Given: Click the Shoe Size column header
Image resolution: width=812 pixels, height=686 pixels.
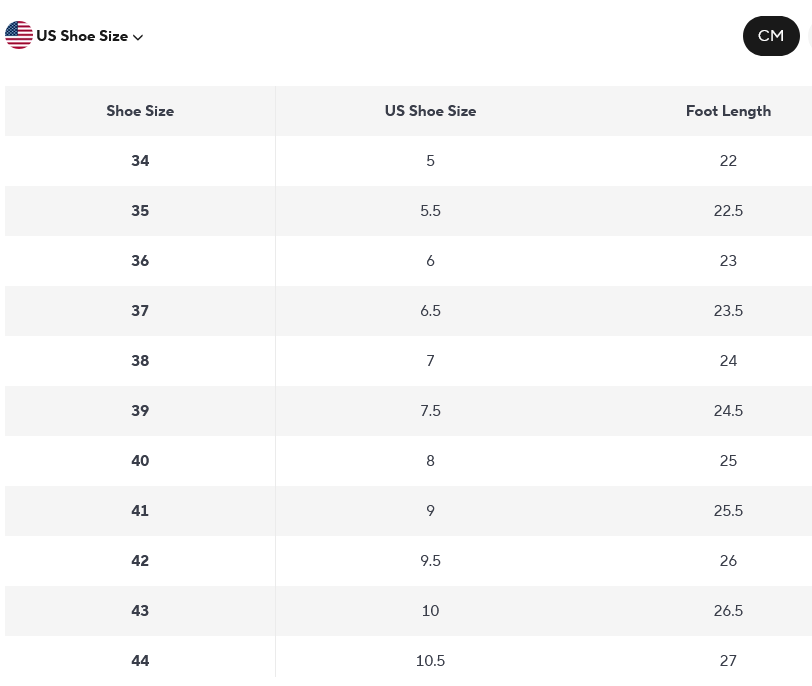Looking at the screenshot, I should tap(140, 111).
